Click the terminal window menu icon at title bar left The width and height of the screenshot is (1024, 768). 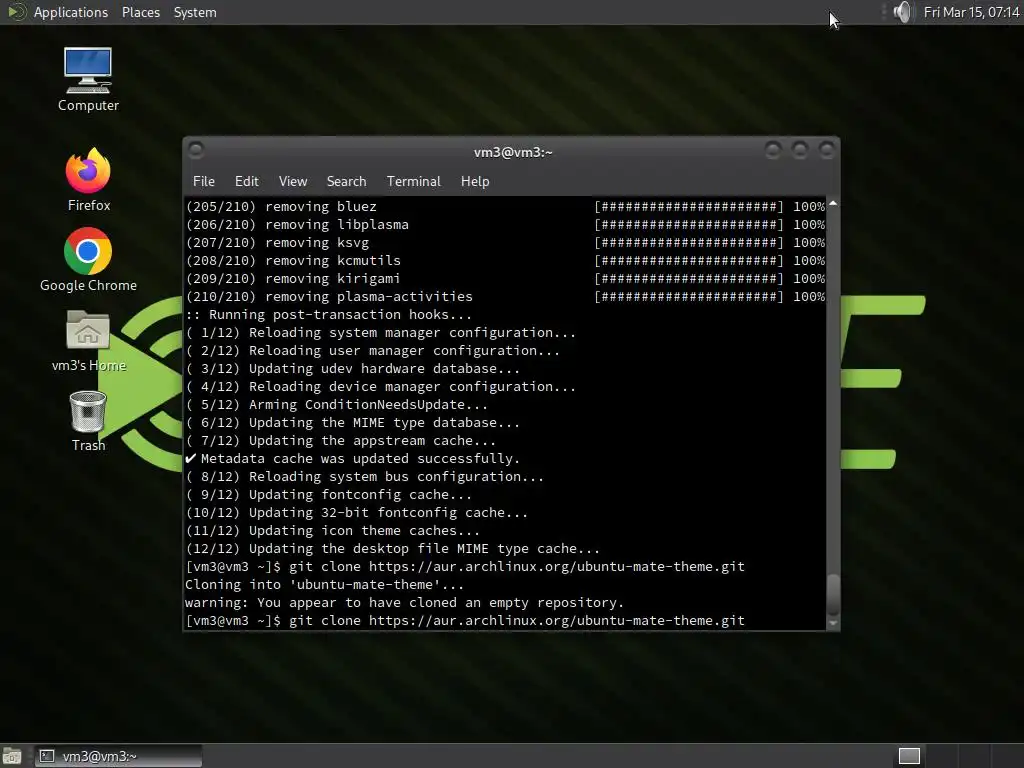[196, 151]
